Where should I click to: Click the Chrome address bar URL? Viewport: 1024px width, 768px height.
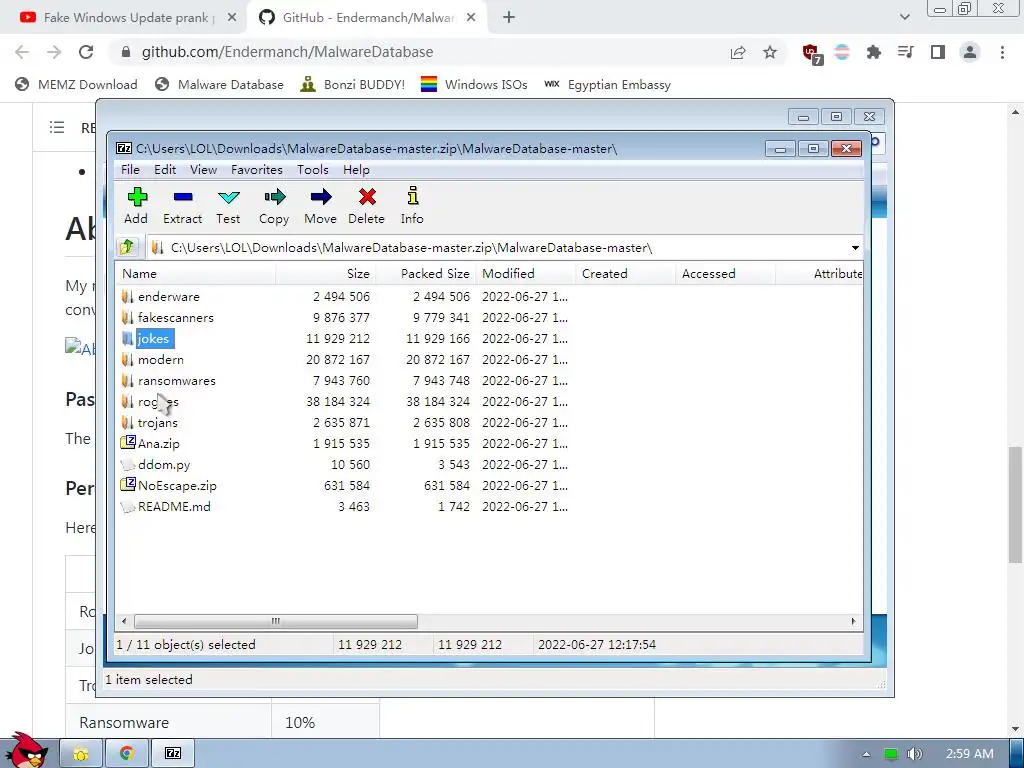pyautogui.click(x=287, y=52)
